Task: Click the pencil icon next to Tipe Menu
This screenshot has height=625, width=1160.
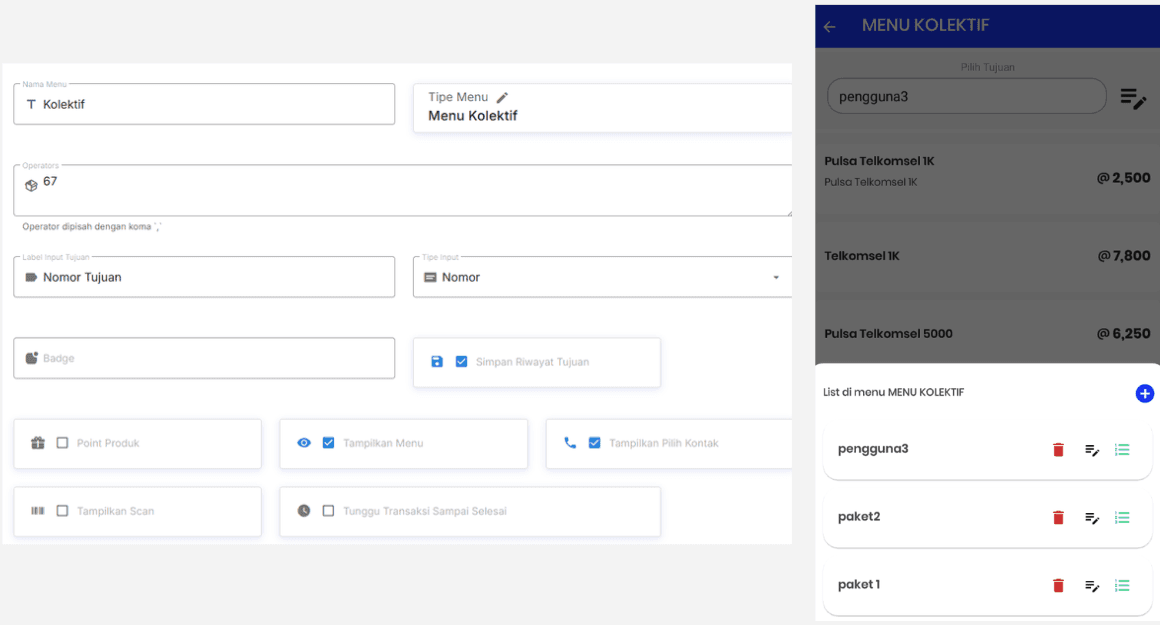Action: click(x=502, y=97)
